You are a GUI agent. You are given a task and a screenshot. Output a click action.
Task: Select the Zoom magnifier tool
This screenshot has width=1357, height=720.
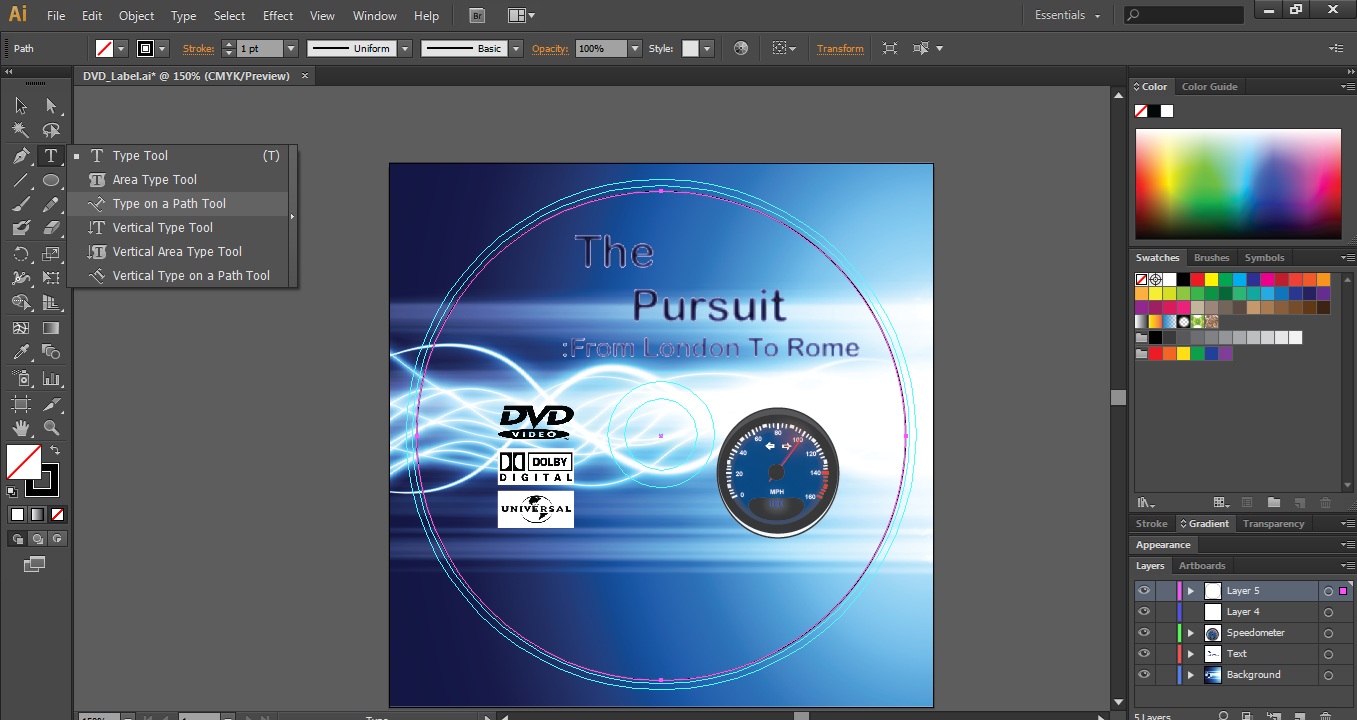click(51, 428)
